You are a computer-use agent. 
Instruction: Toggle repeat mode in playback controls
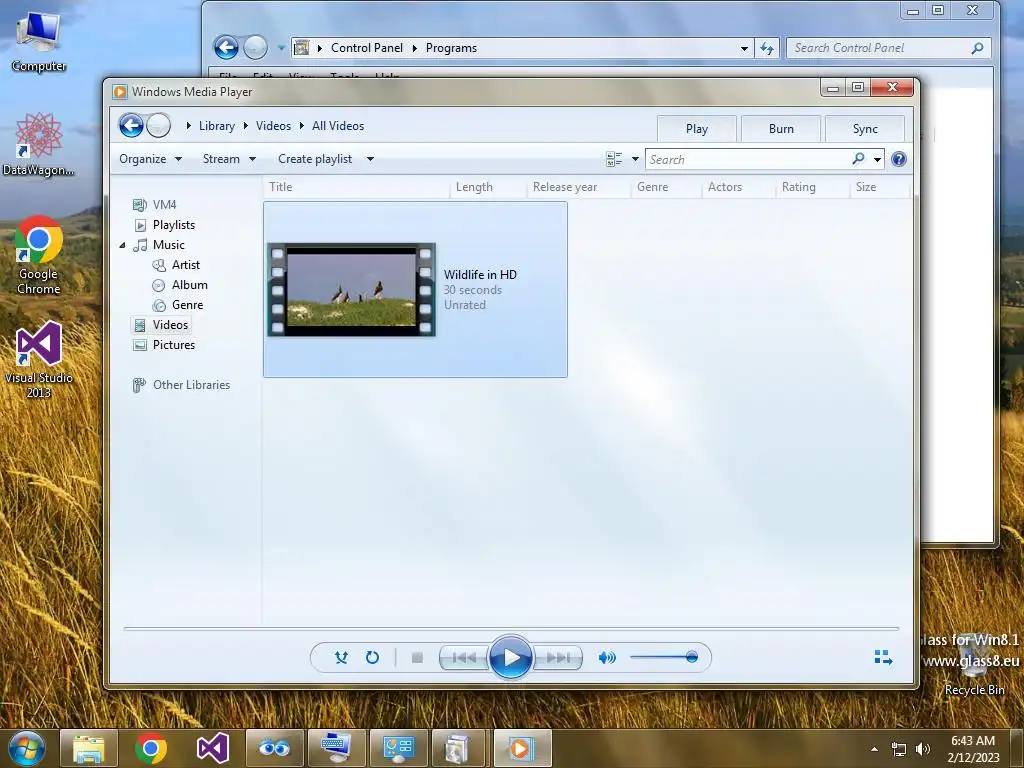372,658
